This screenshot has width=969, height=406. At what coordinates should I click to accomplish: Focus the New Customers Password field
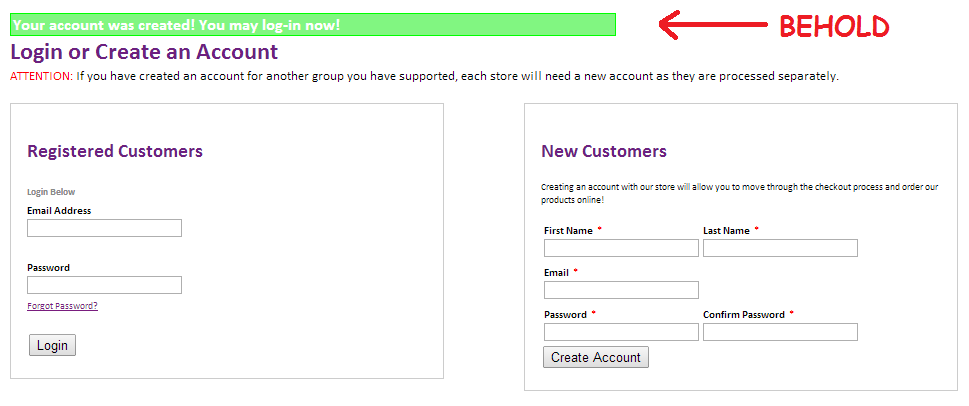click(621, 332)
